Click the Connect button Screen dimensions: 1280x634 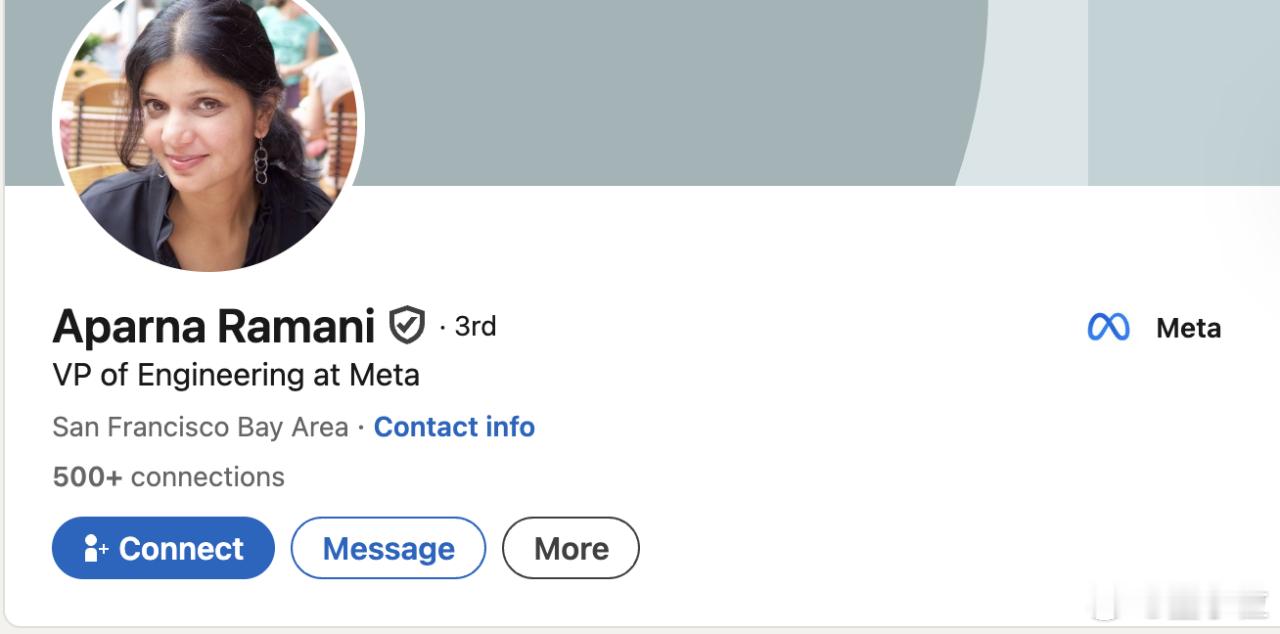pyautogui.click(x=163, y=548)
